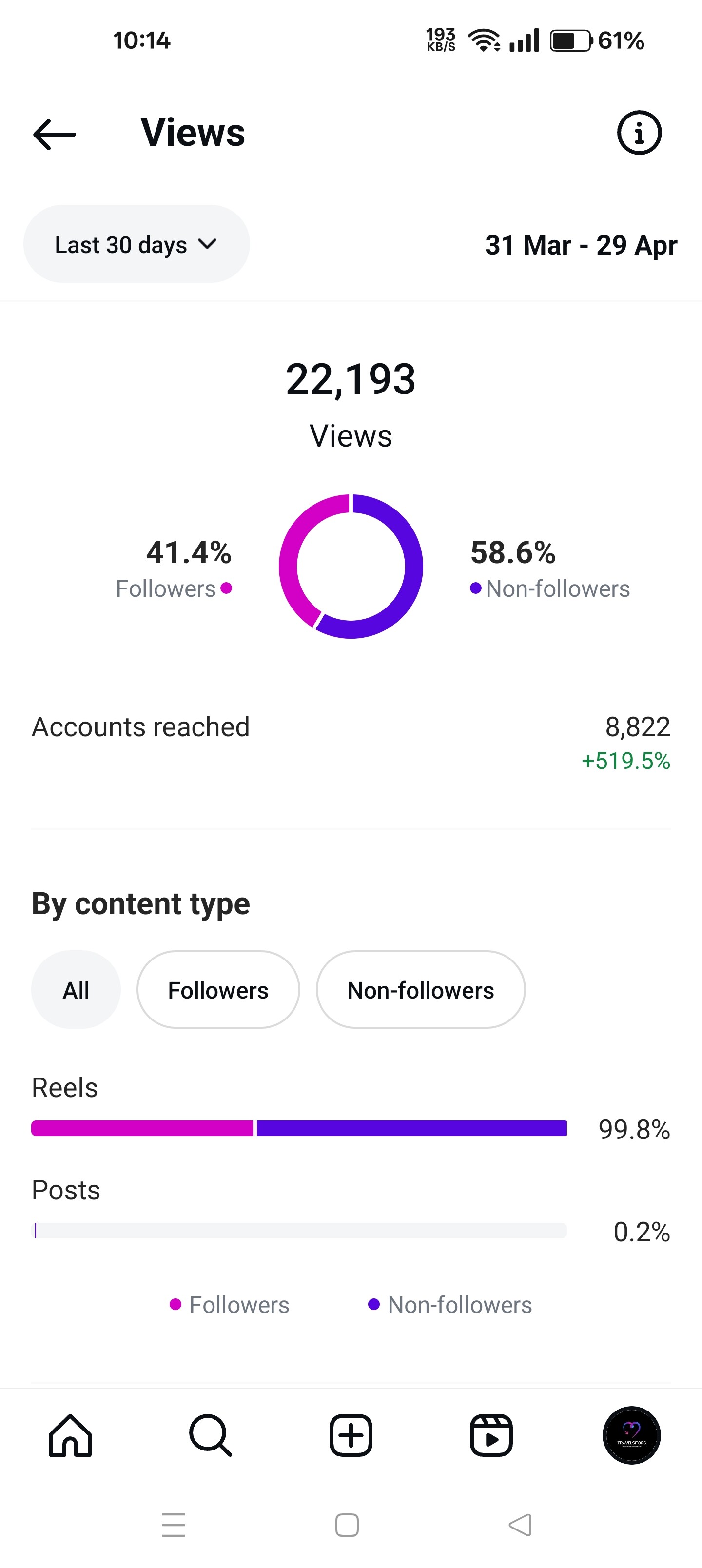
Task: Tap the create new post plus icon
Action: click(x=351, y=1435)
